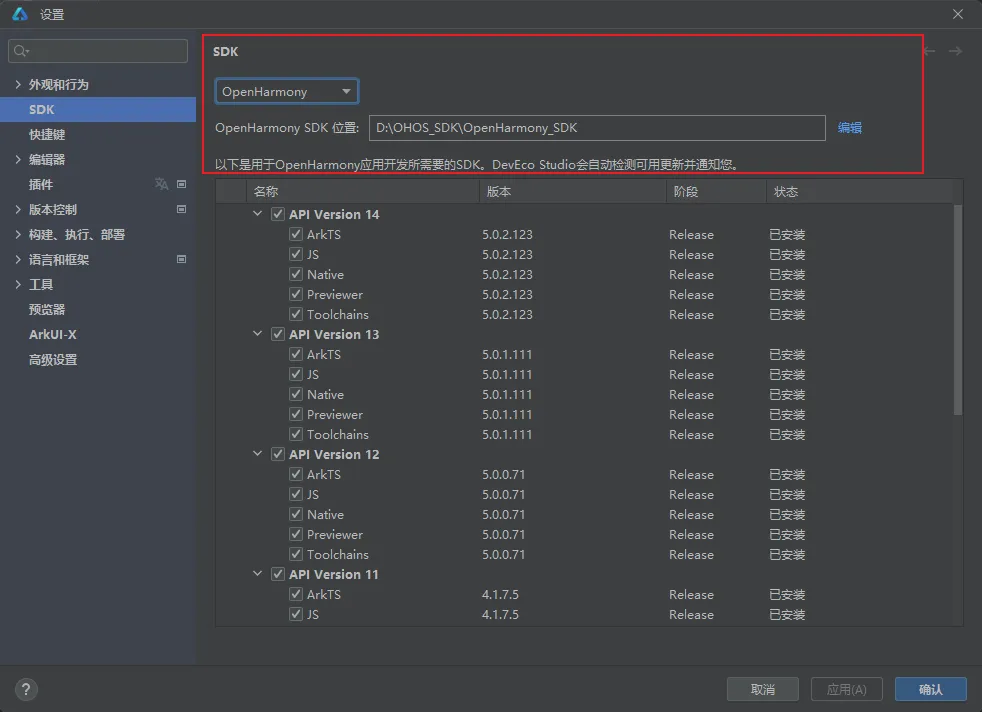Click the OpenHarmony SDK location input field
The height and width of the screenshot is (712, 982).
click(597, 128)
